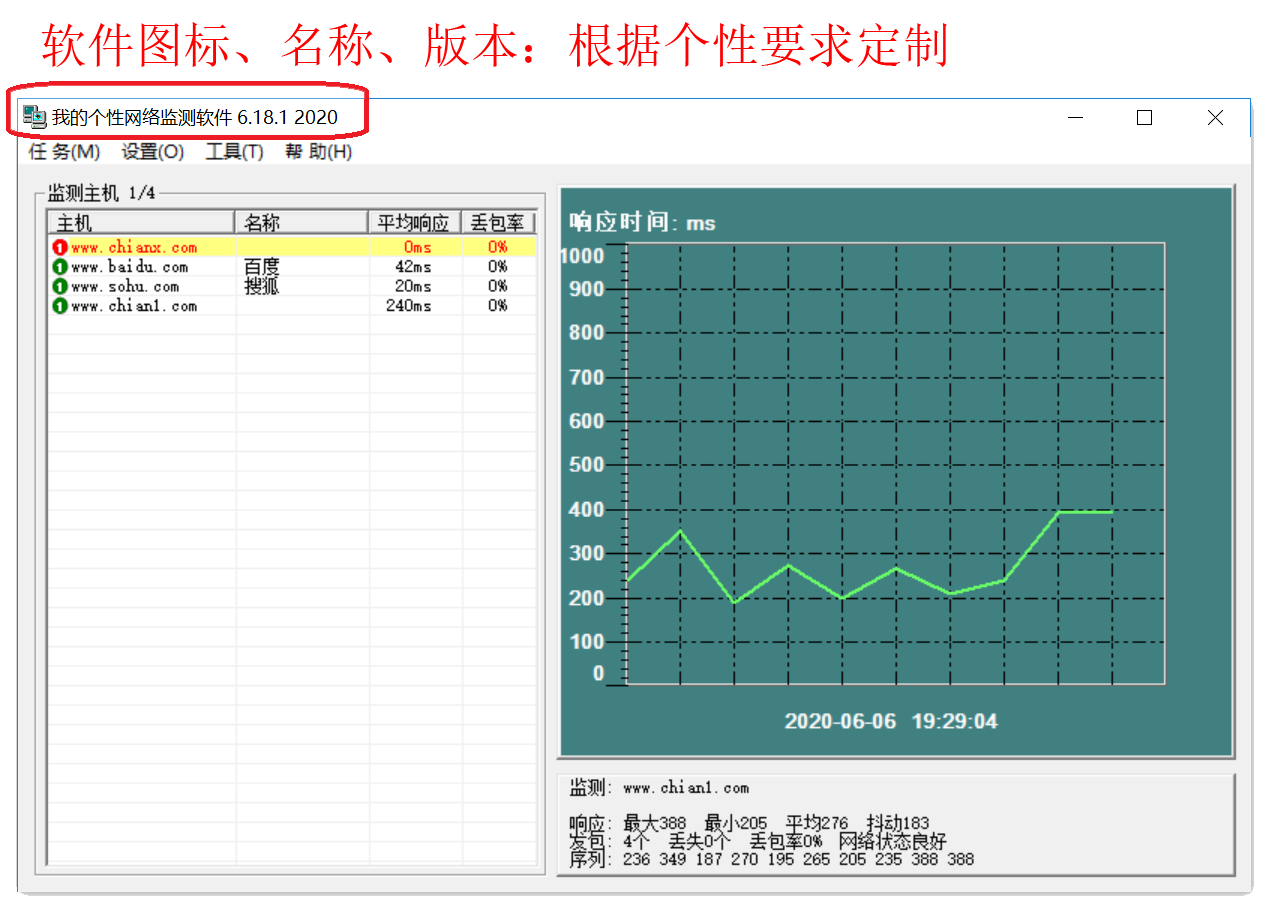This screenshot has height=913, width=1265.
Task: Open the 设置(O) menu
Action: [153, 152]
